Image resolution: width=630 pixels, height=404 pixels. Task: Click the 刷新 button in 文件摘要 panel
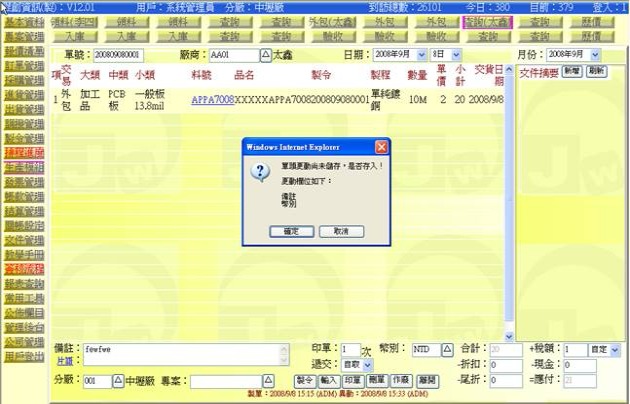pyautogui.click(x=596, y=72)
